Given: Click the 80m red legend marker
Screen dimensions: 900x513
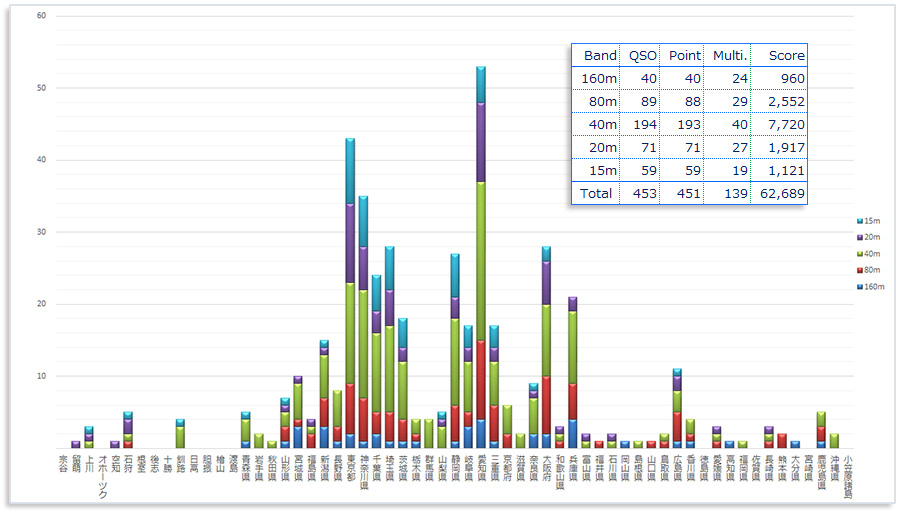Looking at the screenshot, I should coord(859,270).
